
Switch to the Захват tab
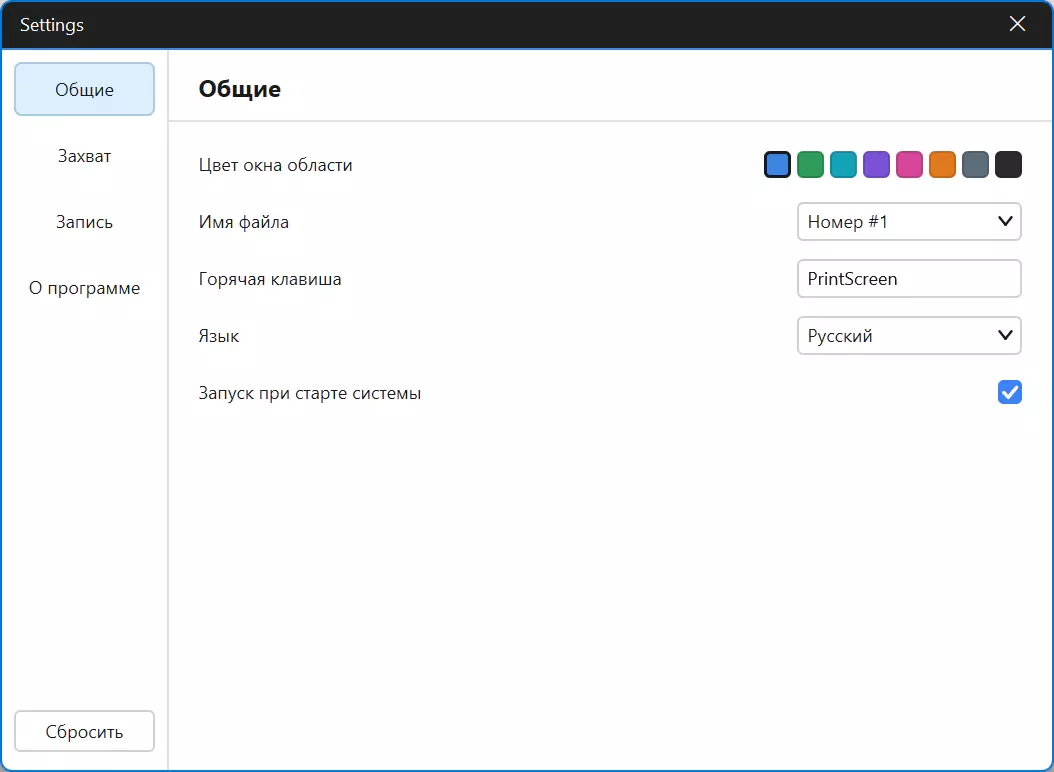[84, 156]
